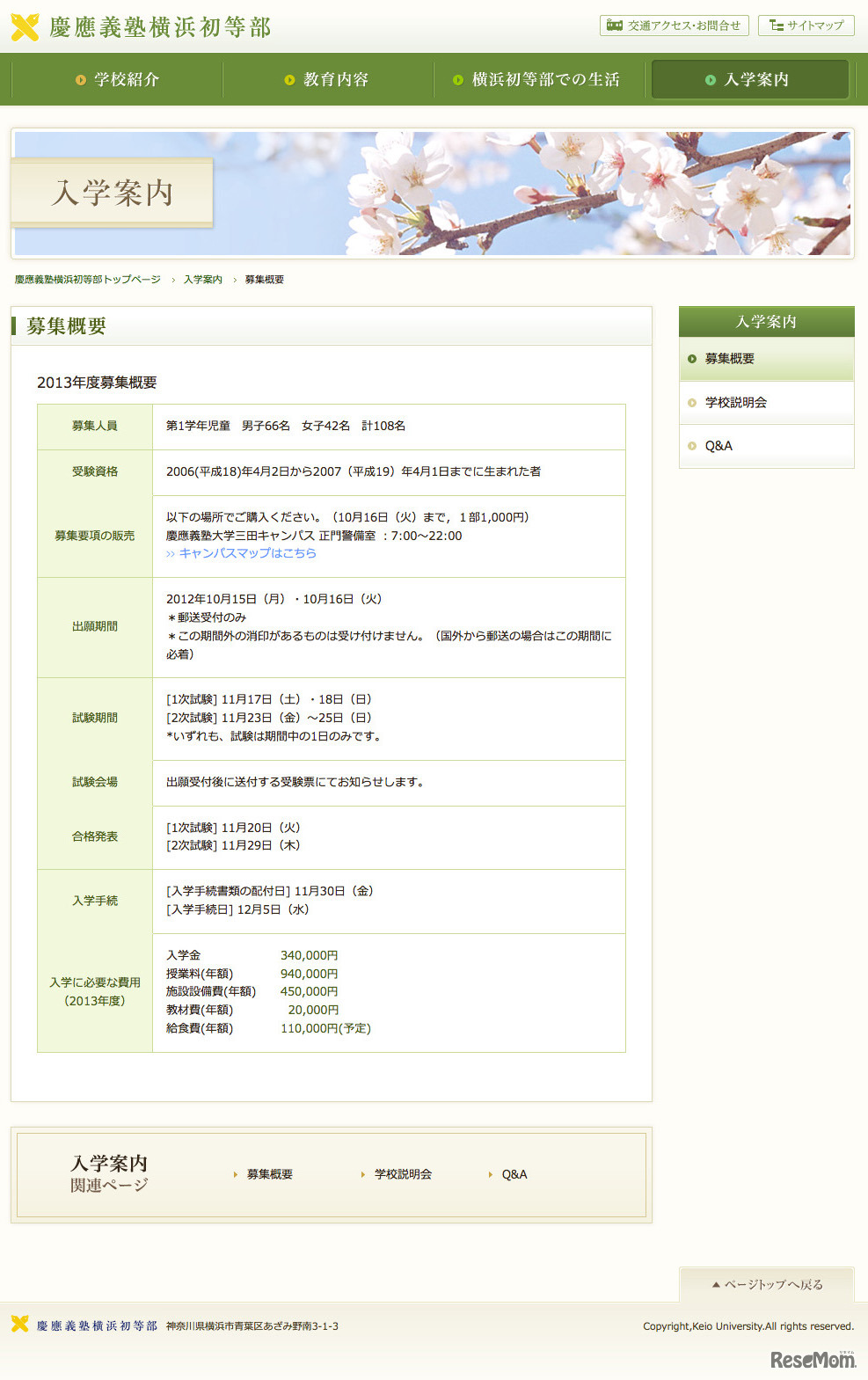Select 学校紹介 in the navigation bar
868x1380 pixels.
(118, 79)
